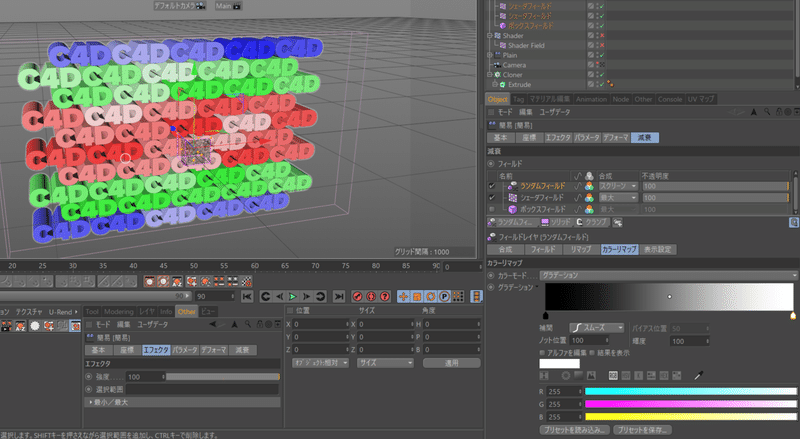This screenshot has width=800, height=439.
Task: Switch to the Tag tab
Action: click(x=518, y=99)
